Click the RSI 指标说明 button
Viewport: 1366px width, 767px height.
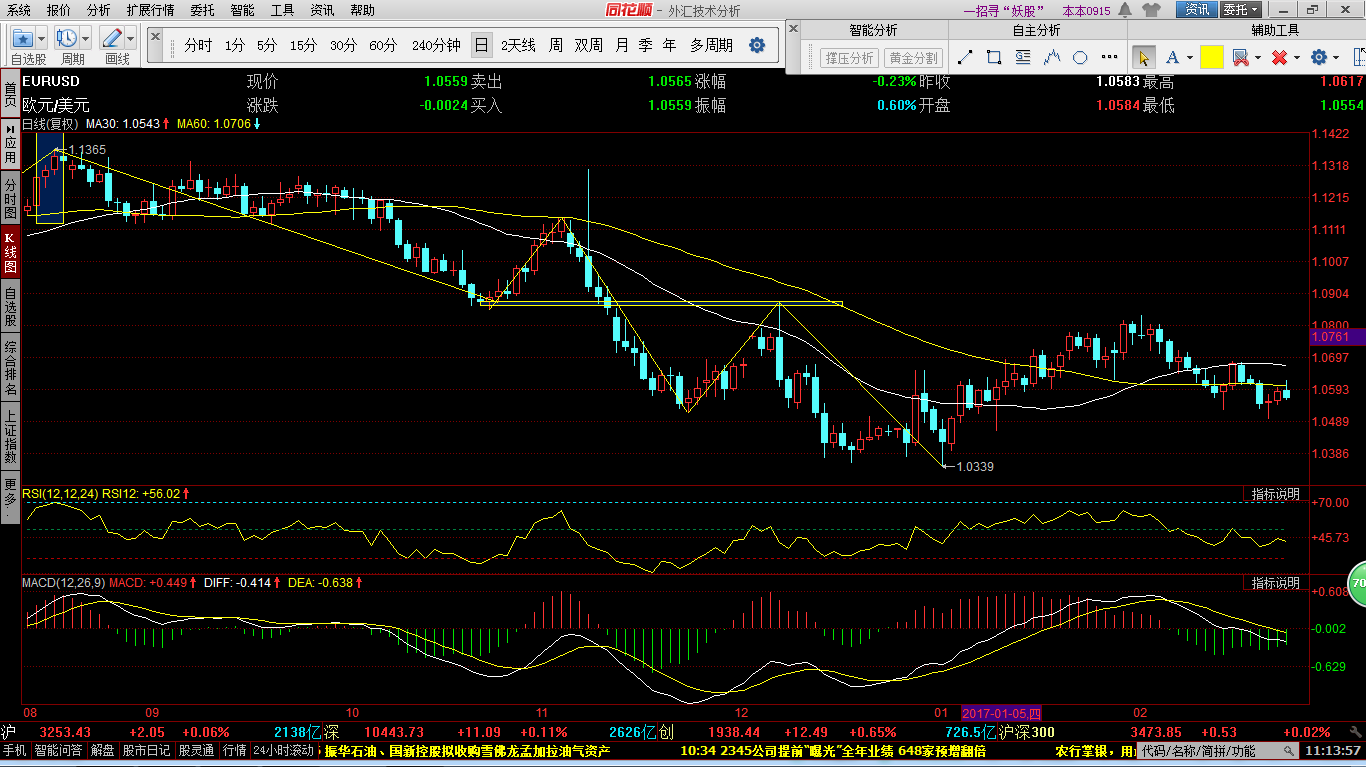click(1275, 494)
